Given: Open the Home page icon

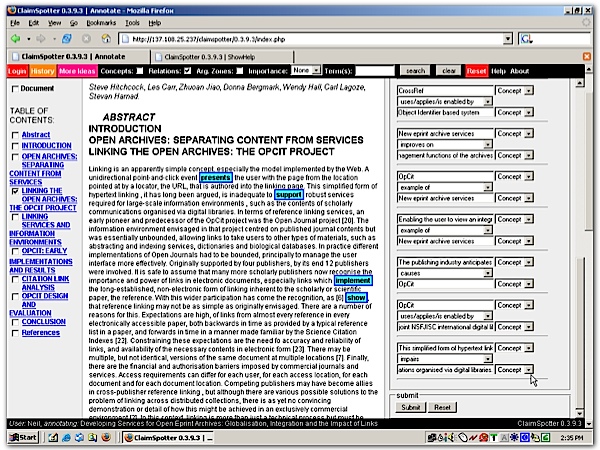Looking at the screenshot, I should coord(106,39).
